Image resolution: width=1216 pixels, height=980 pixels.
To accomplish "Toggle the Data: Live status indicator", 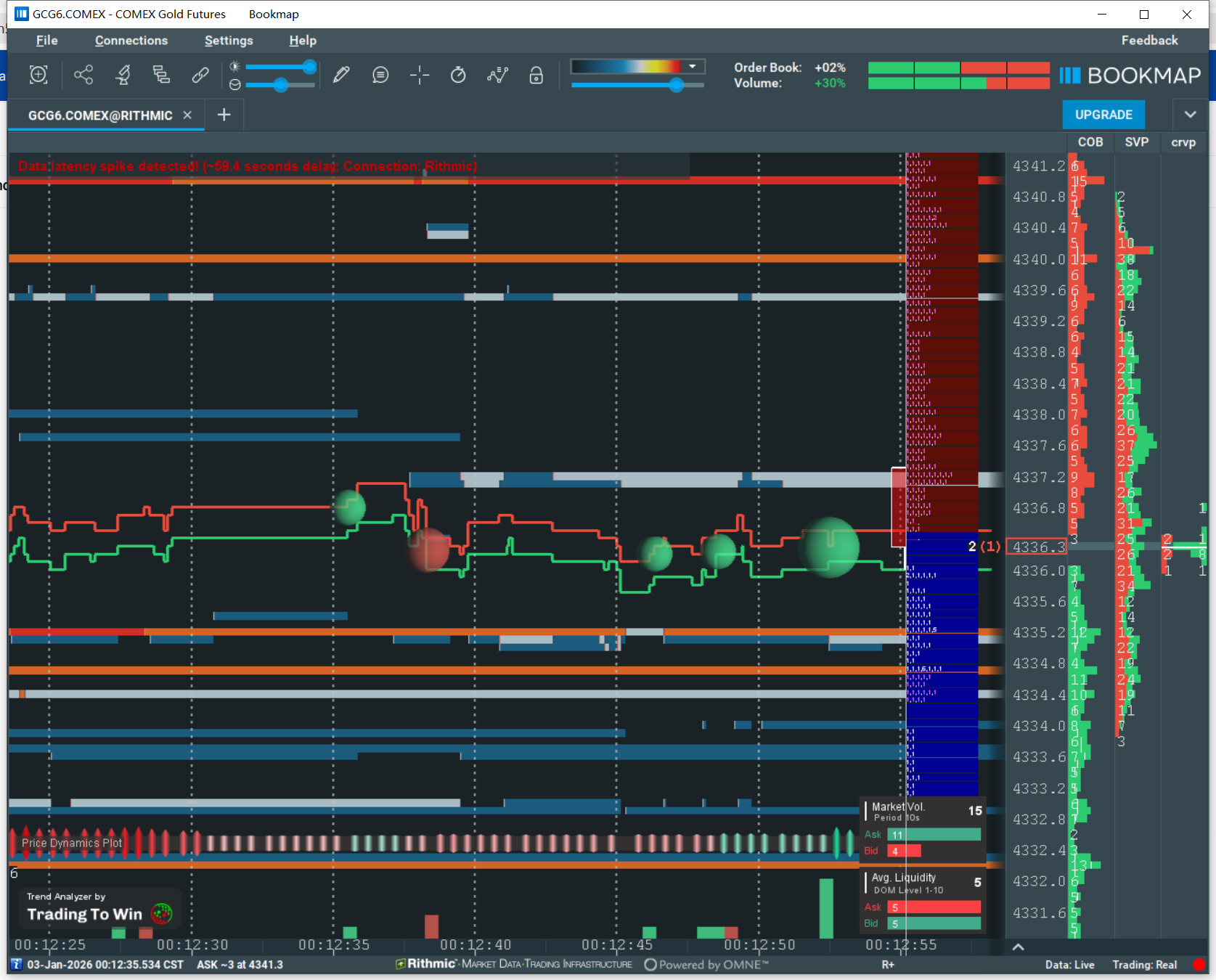I will click(1069, 965).
